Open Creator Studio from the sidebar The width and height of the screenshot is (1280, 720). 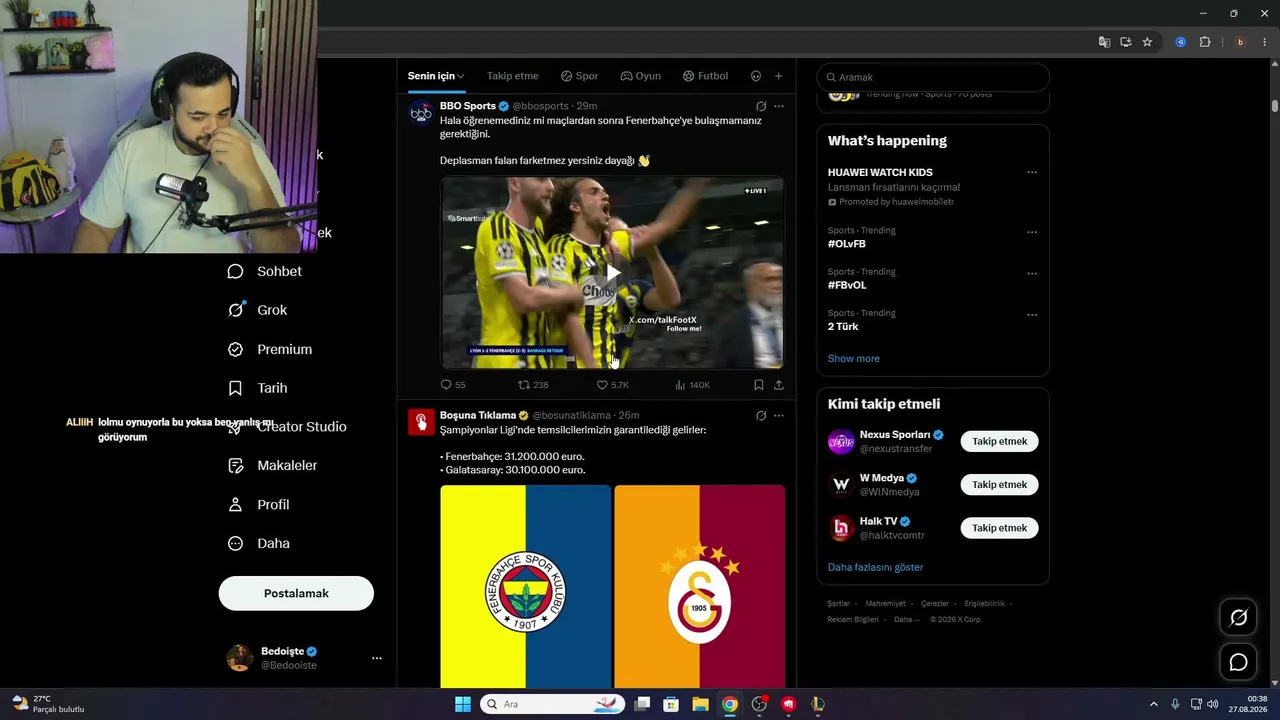point(287,426)
